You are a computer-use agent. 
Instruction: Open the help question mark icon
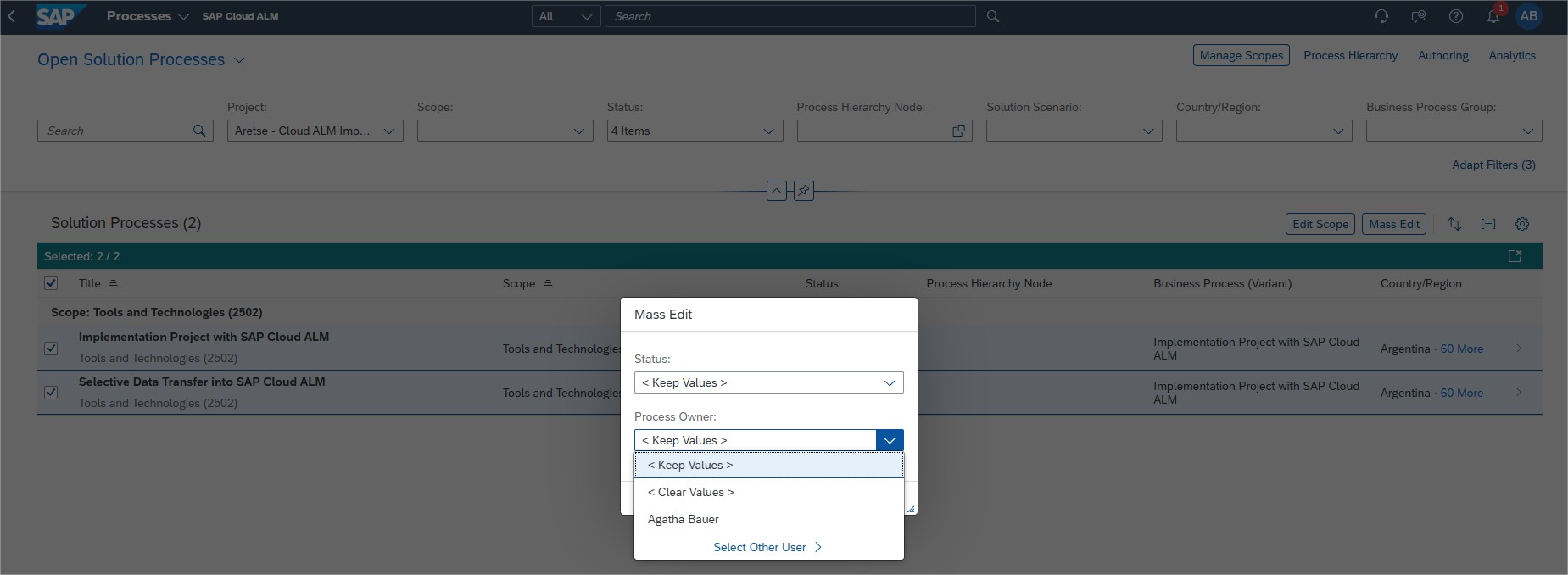(x=1455, y=17)
